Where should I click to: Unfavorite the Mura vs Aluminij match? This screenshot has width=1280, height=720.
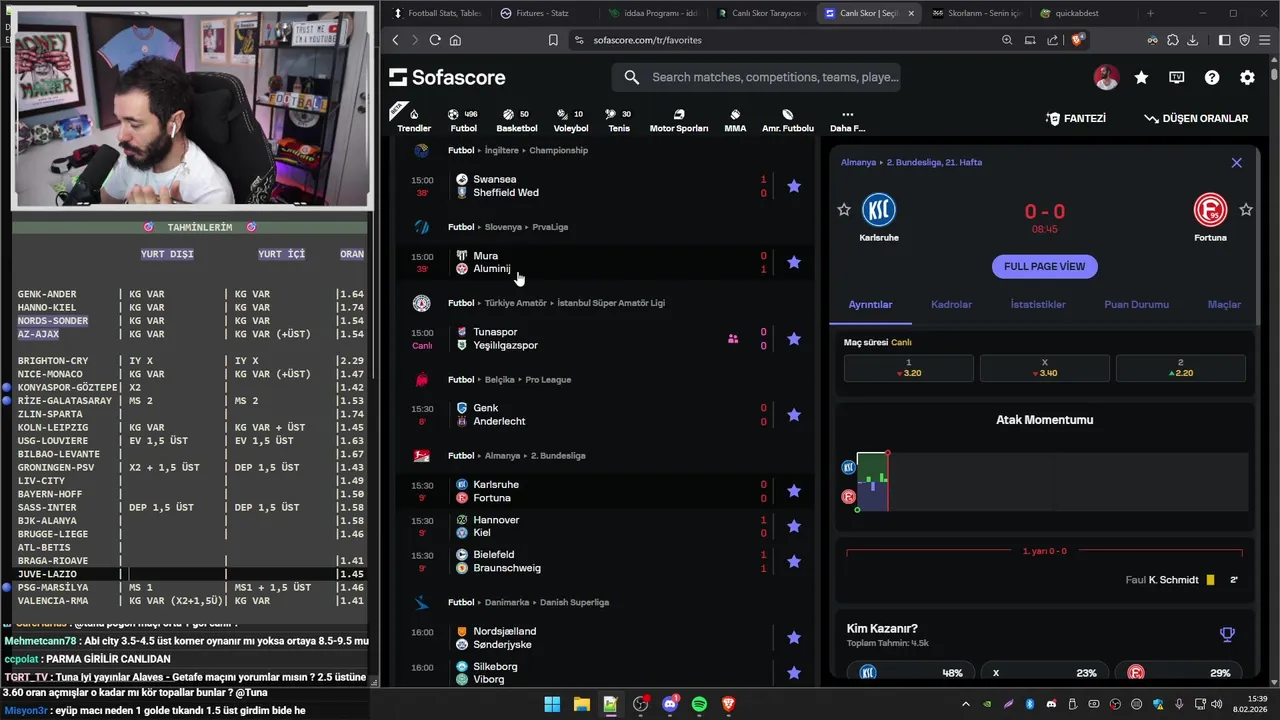794,262
